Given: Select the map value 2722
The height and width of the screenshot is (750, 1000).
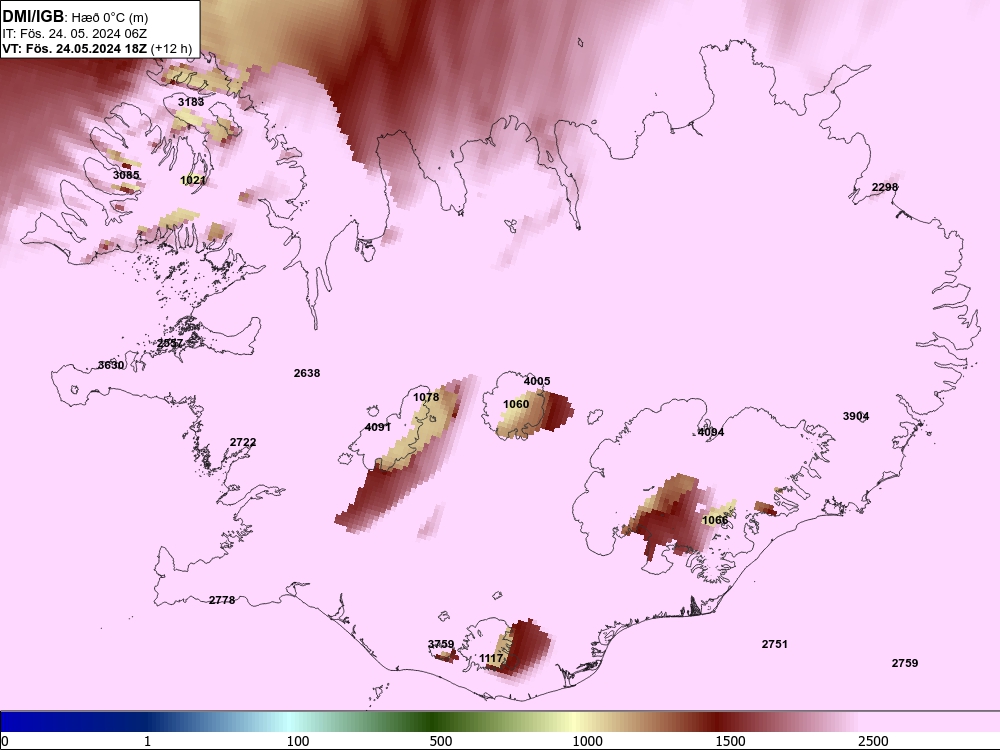Looking at the screenshot, I should pyautogui.click(x=243, y=442).
